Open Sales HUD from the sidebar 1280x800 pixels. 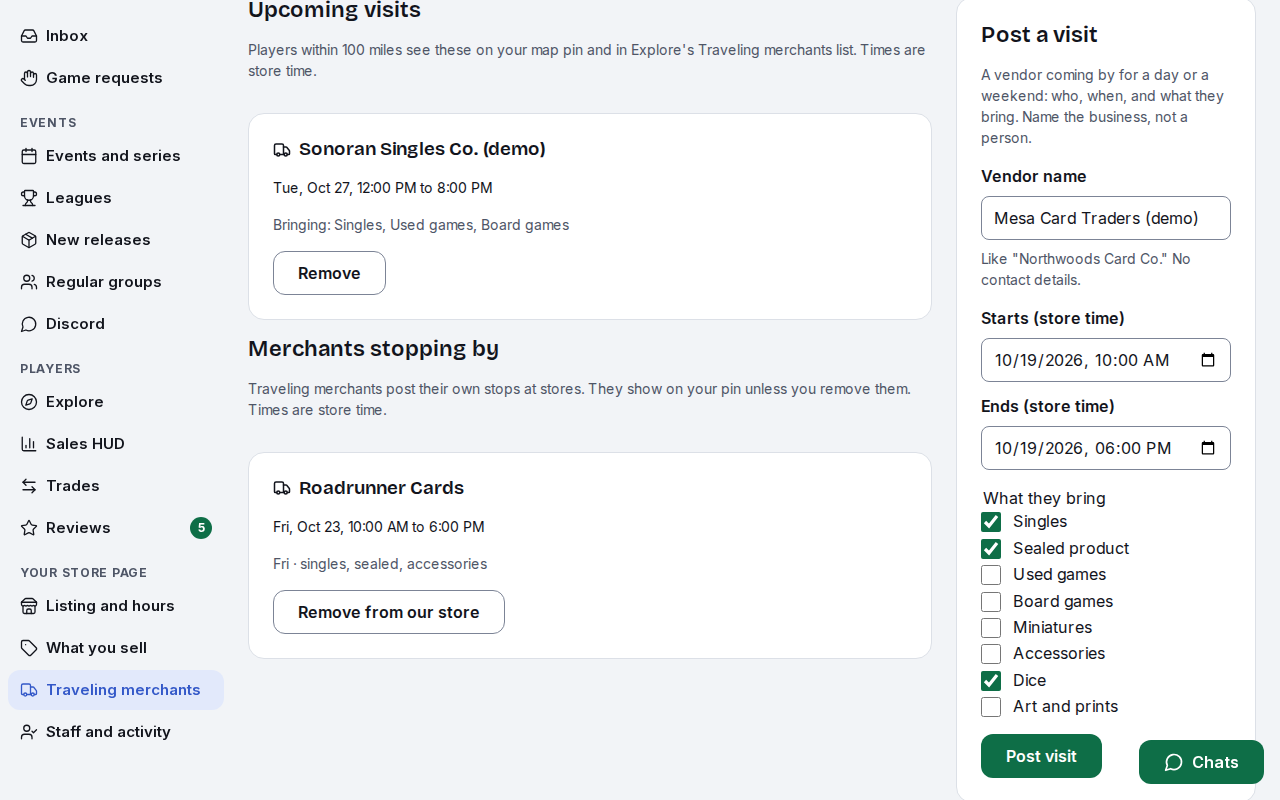[x=116, y=444]
